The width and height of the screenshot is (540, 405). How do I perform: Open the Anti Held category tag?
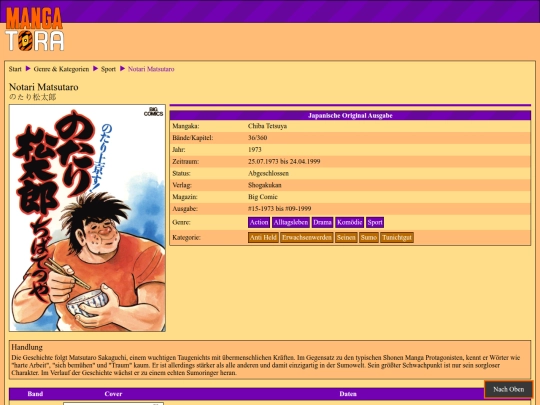click(x=263, y=238)
